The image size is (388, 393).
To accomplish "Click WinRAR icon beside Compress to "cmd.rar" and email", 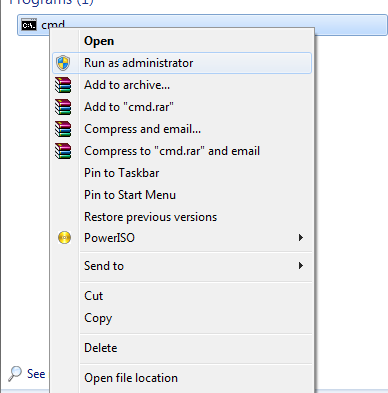I will tap(63, 151).
